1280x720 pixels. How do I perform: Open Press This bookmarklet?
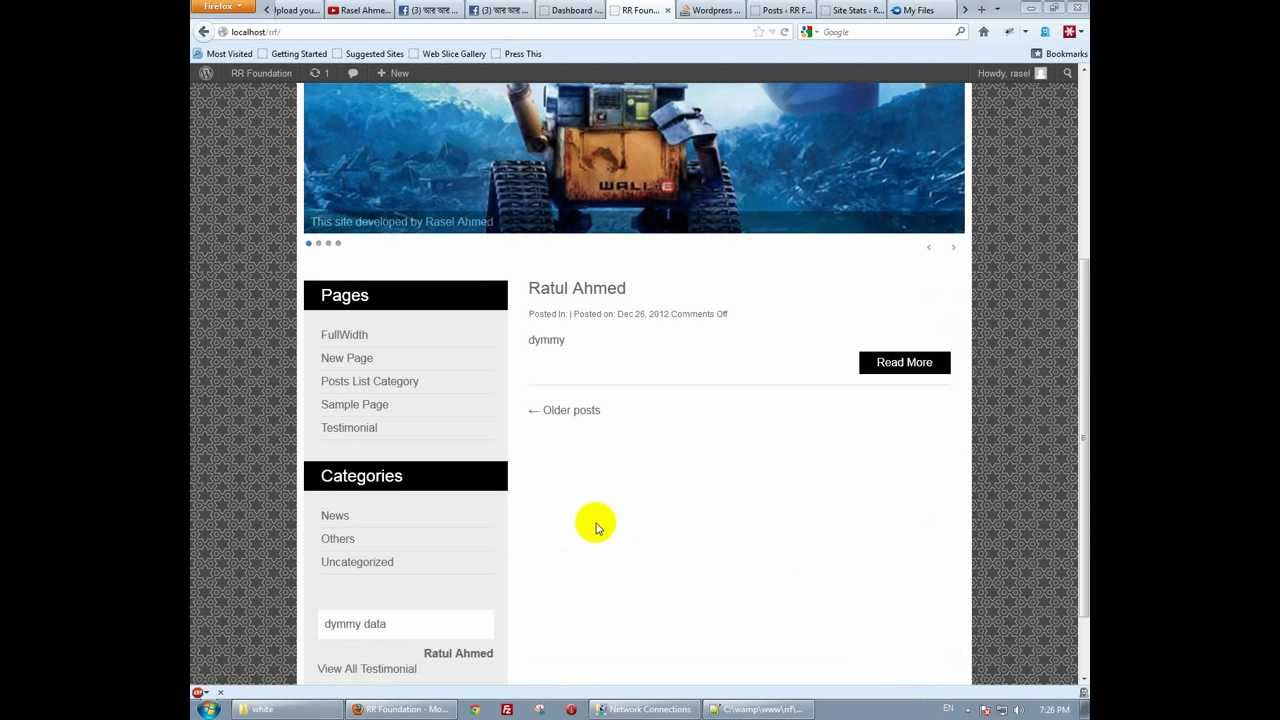[x=516, y=54]
